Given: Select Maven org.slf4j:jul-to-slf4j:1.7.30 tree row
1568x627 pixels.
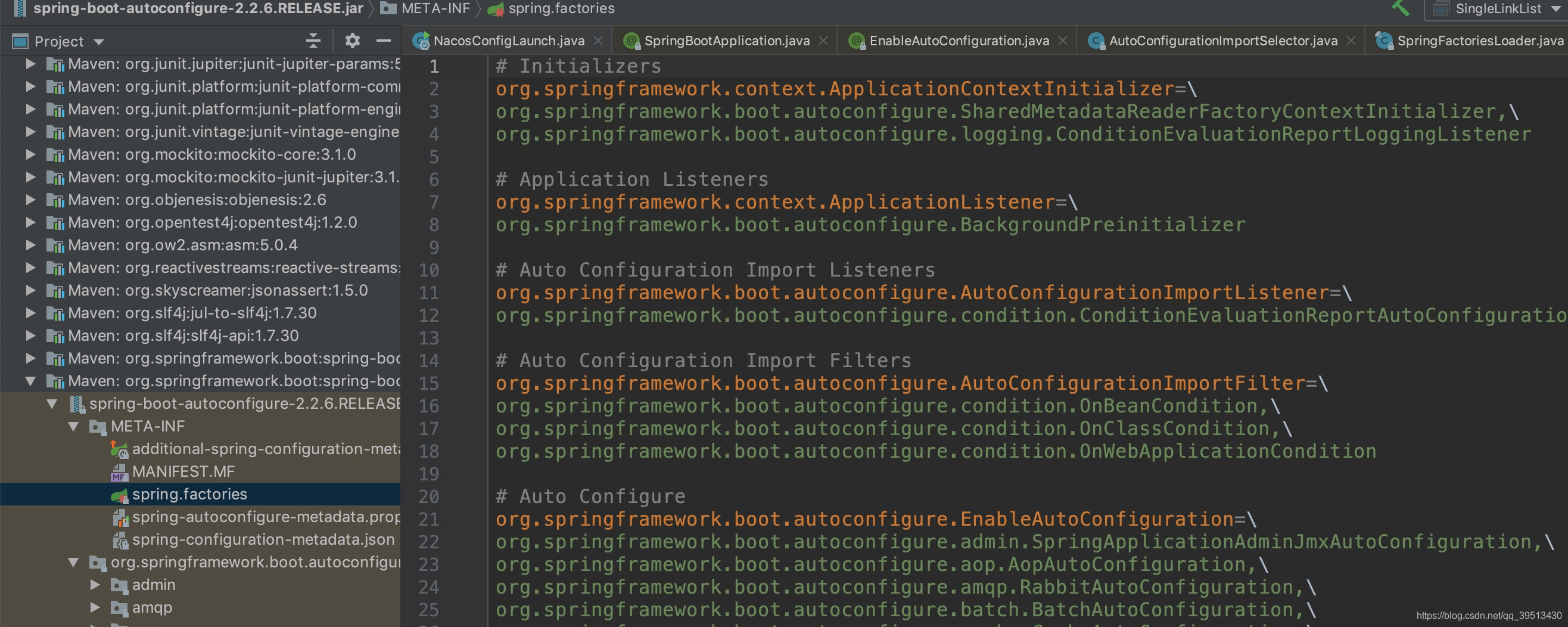Looking at the screenshot, I should (200, 313).
